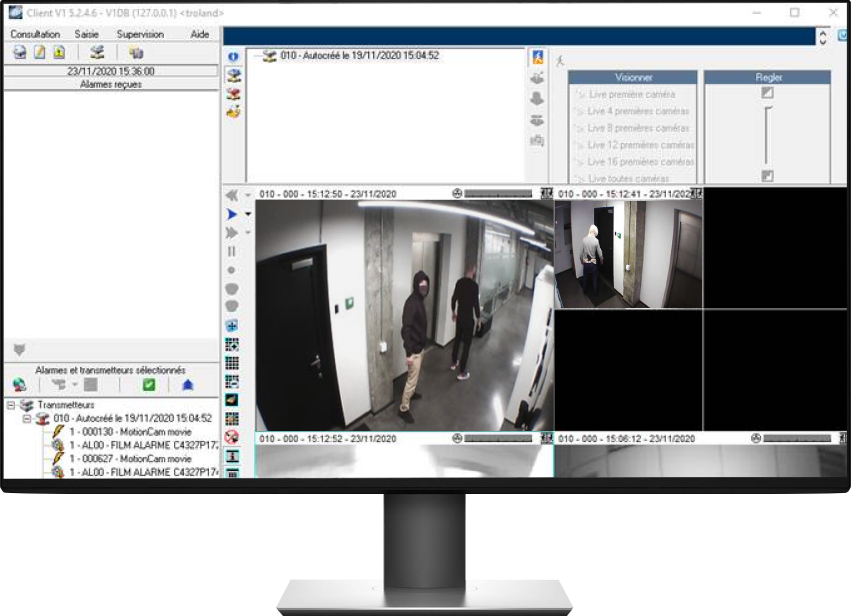Open the Aide menu
This screenshot has width=851, height=616.
pos(200,34)
